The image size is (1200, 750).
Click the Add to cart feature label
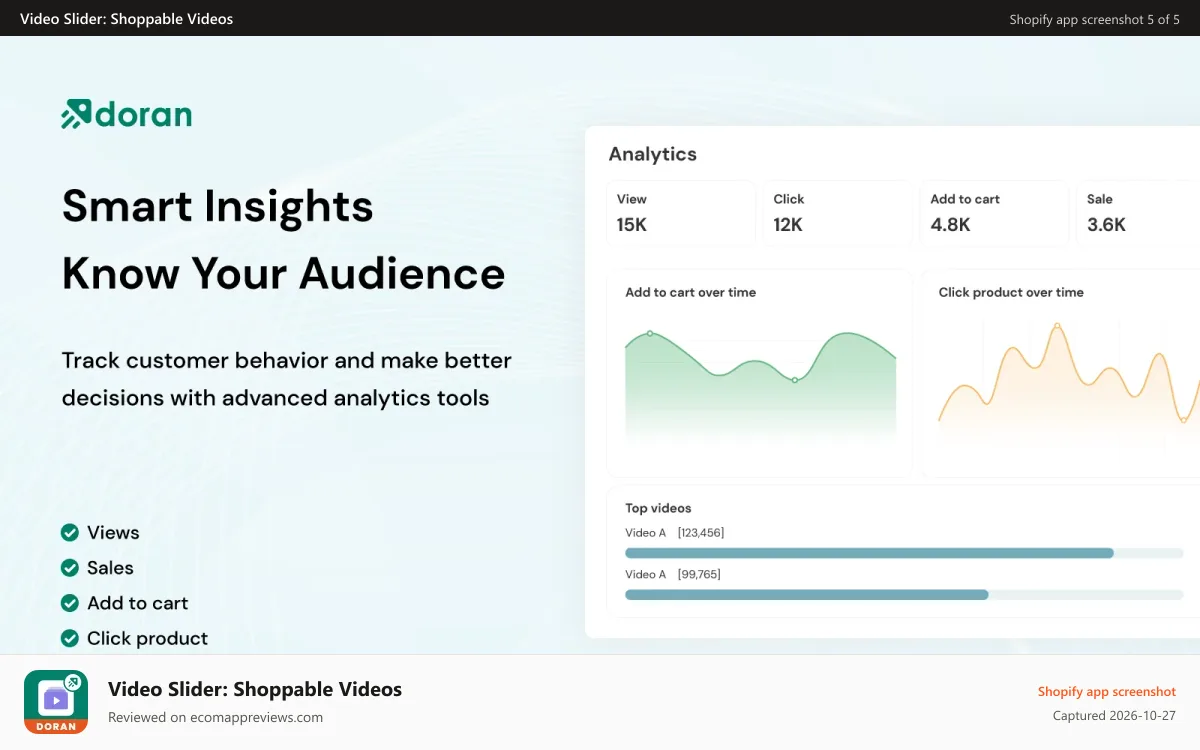(x=137, y=603)
